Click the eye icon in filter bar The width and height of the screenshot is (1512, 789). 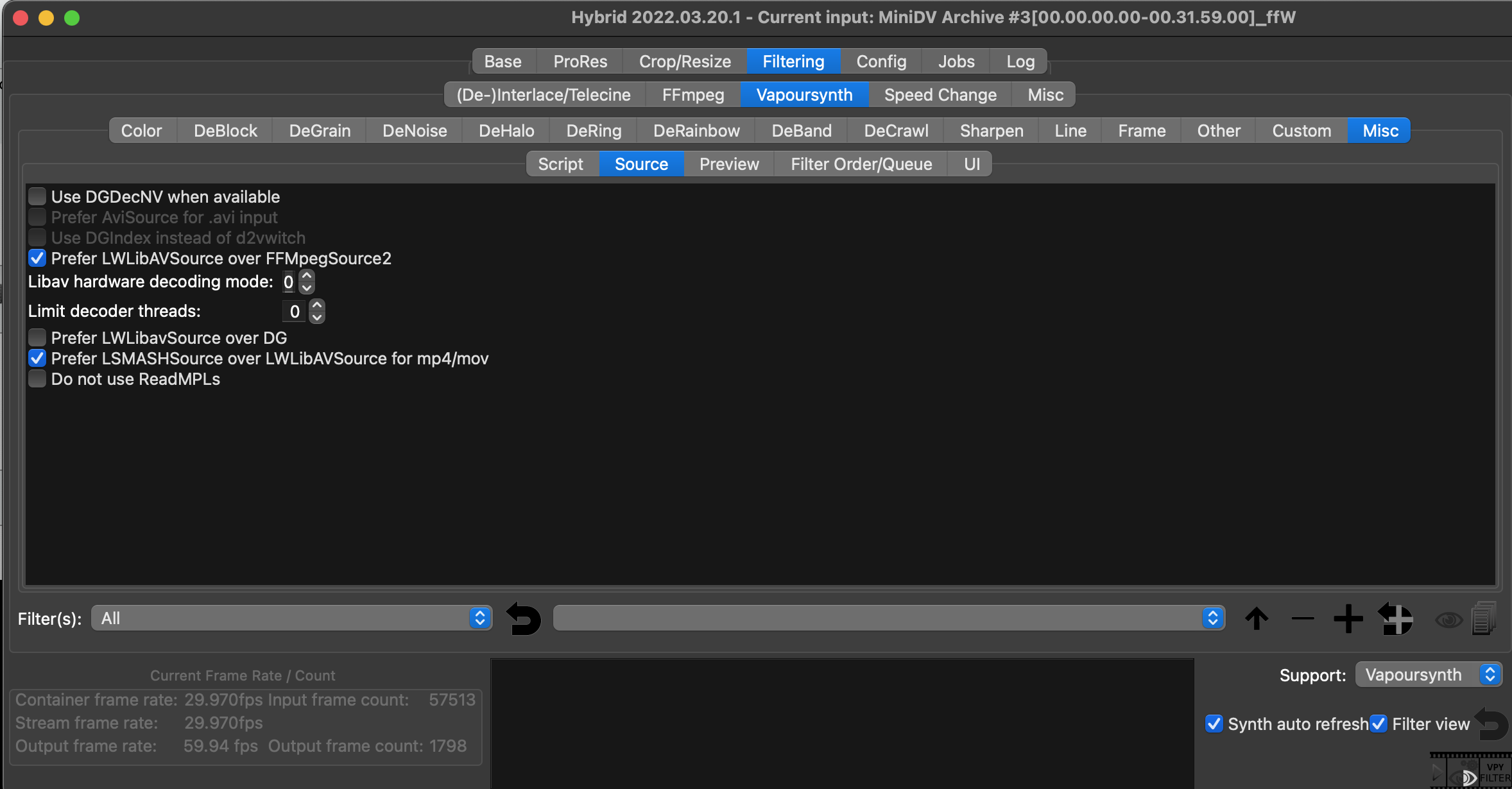(1448, 620)
